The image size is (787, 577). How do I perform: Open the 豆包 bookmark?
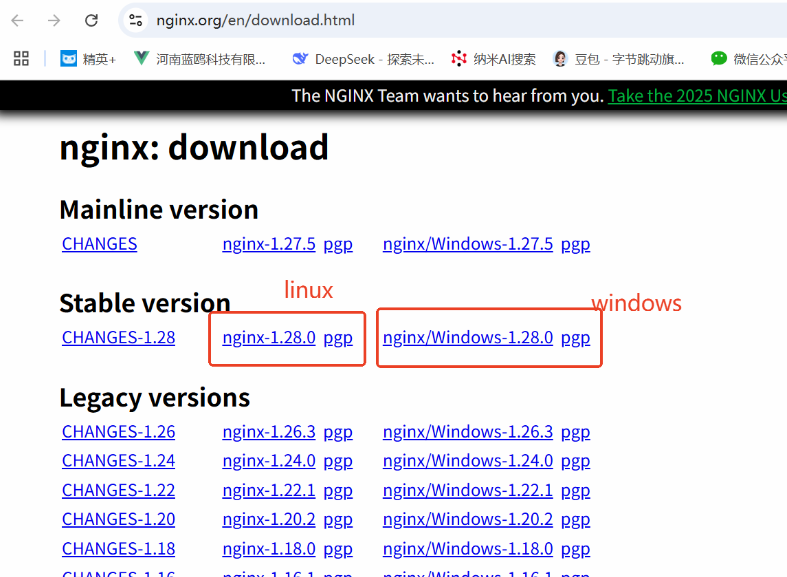(x=619, y=59)
